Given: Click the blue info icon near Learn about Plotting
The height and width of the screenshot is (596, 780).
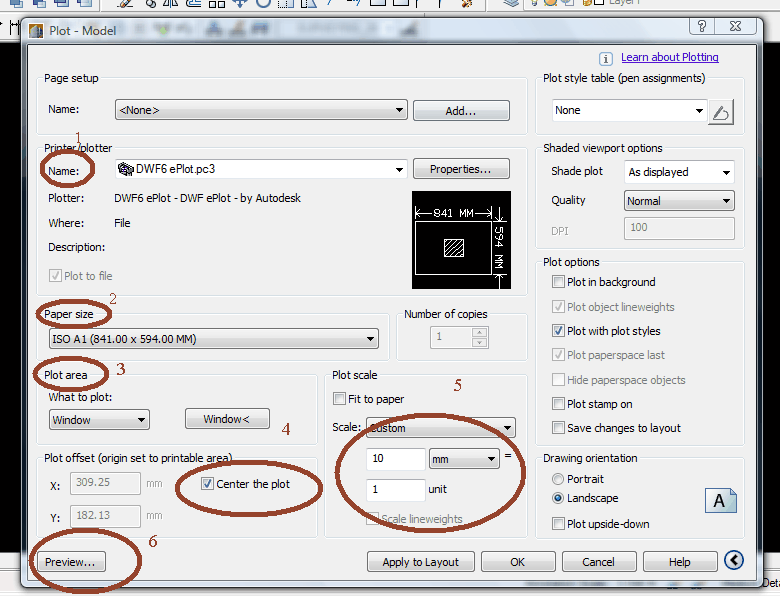Looking at the screenshot, I should point(605,59).
